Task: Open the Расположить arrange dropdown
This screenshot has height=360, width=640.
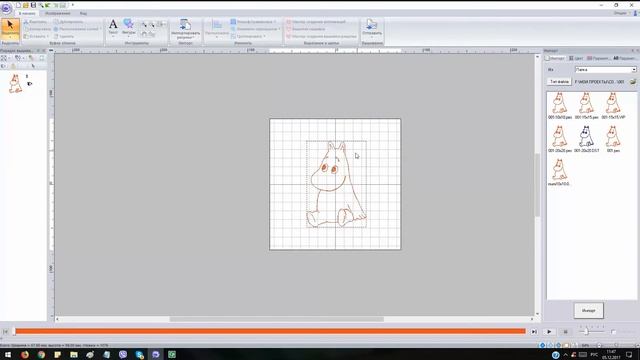Action: 217,29
